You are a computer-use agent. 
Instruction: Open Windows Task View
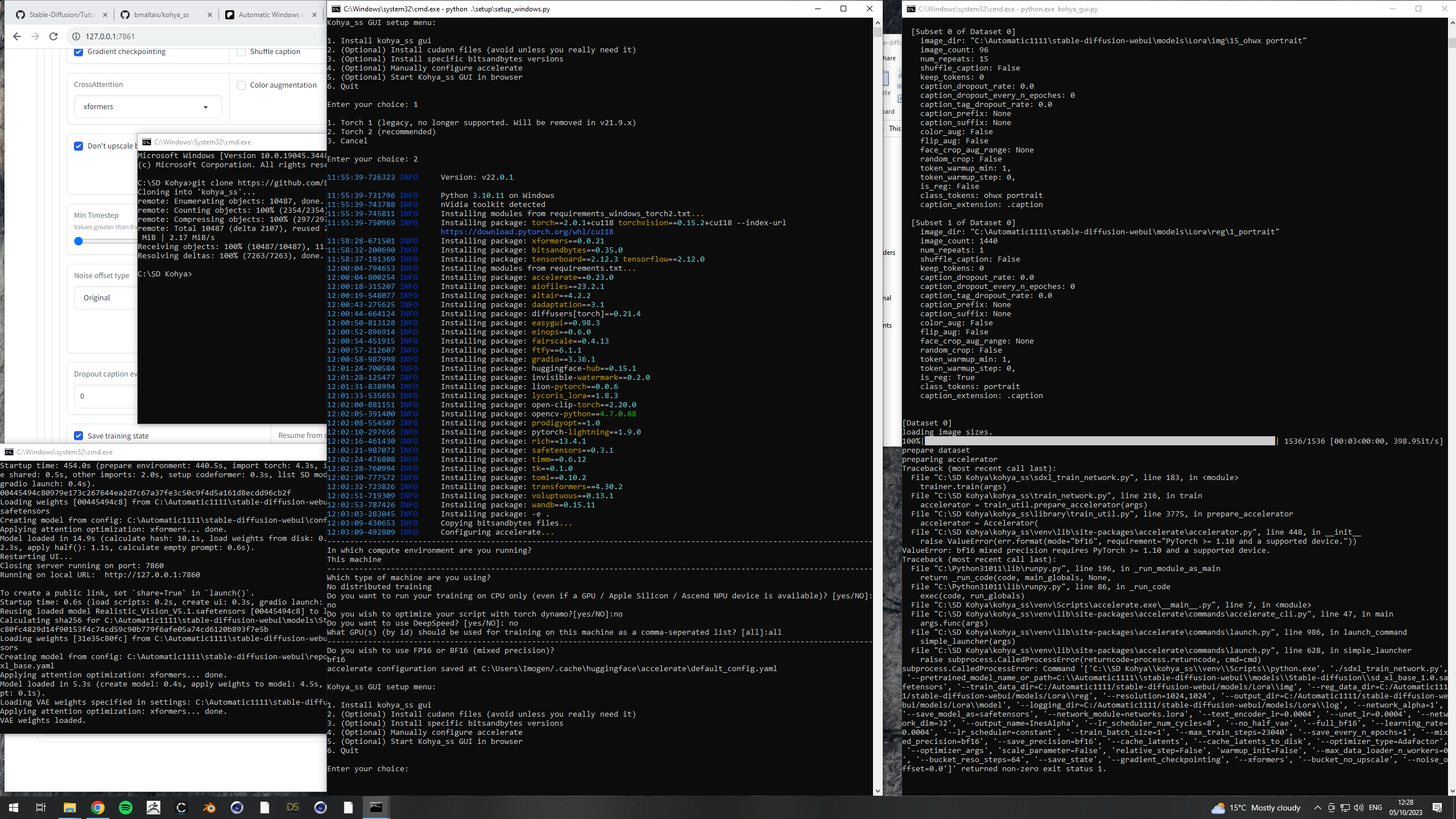click(41, 808)
